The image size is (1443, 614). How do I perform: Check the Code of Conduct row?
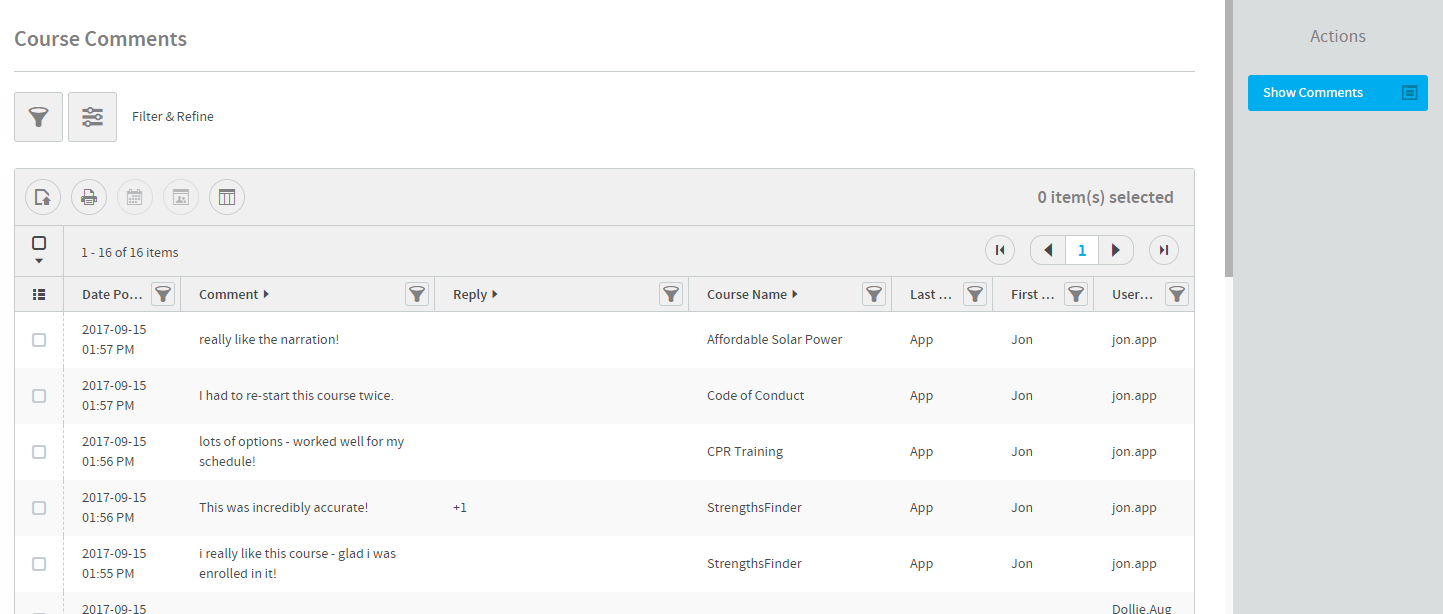coord(39,396)
